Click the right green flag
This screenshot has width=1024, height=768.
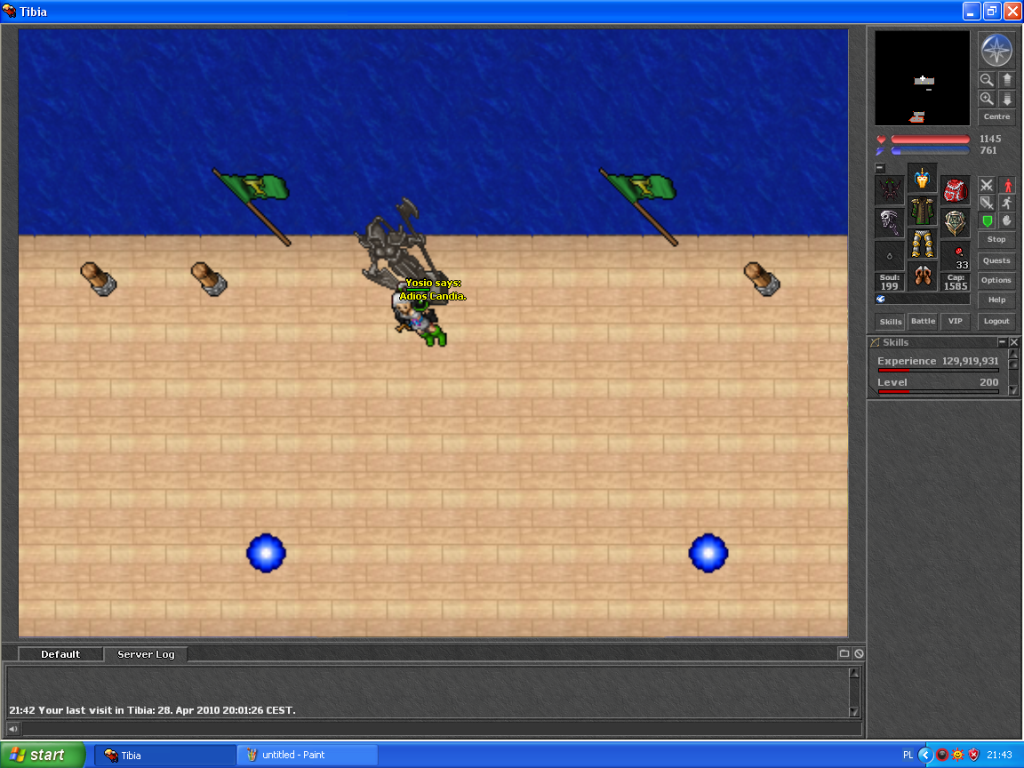point(639,206)
